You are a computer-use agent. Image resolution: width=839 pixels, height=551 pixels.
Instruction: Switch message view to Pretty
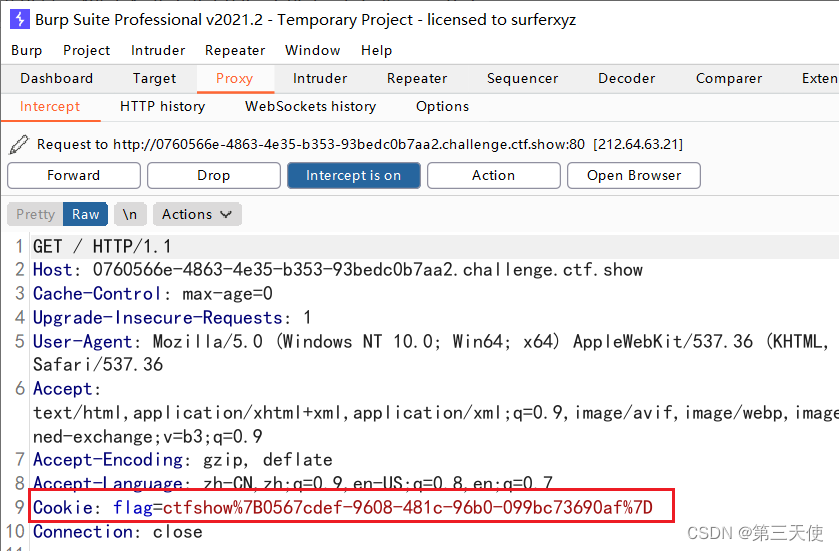tap(35, 215)
